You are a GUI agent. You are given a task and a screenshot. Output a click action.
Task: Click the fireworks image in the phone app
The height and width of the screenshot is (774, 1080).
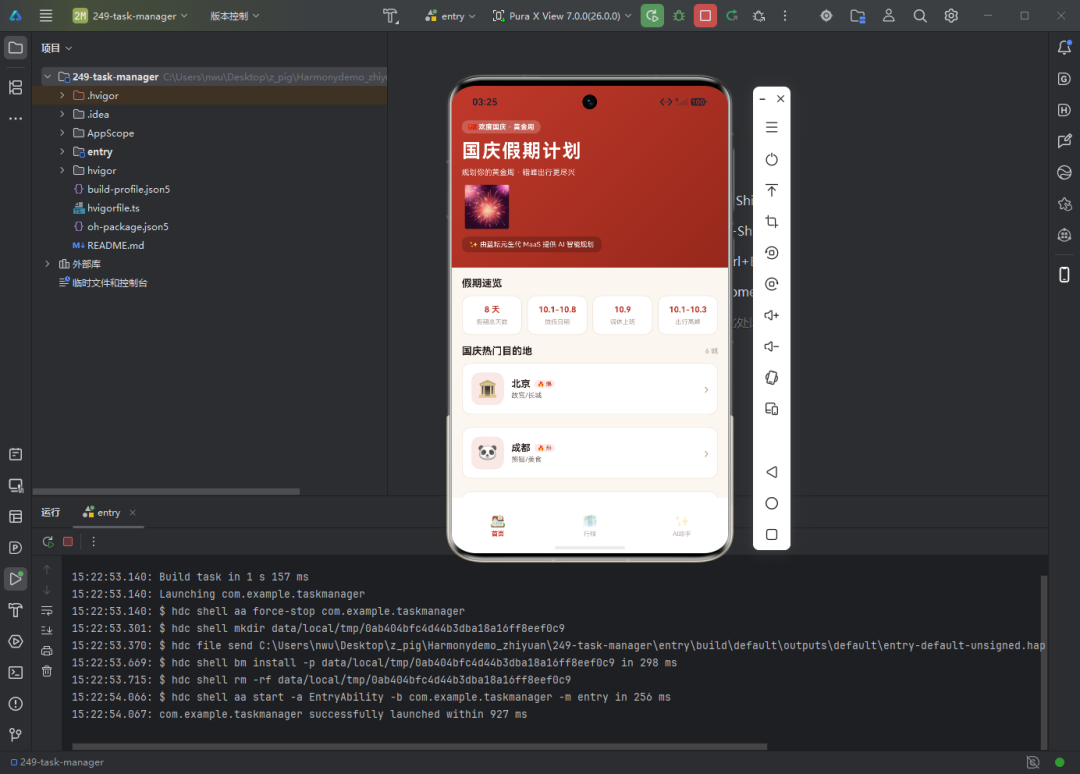[486, 207]
